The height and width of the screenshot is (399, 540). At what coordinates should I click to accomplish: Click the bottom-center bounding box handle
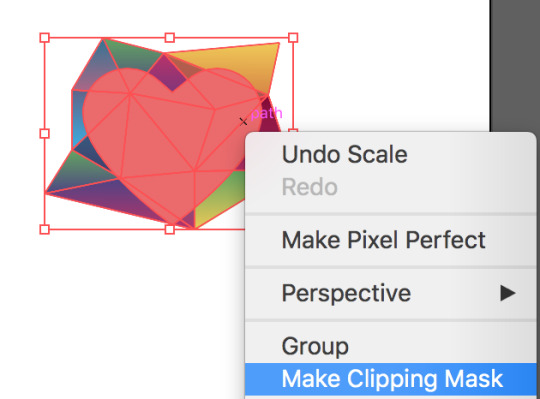(169, 229)
